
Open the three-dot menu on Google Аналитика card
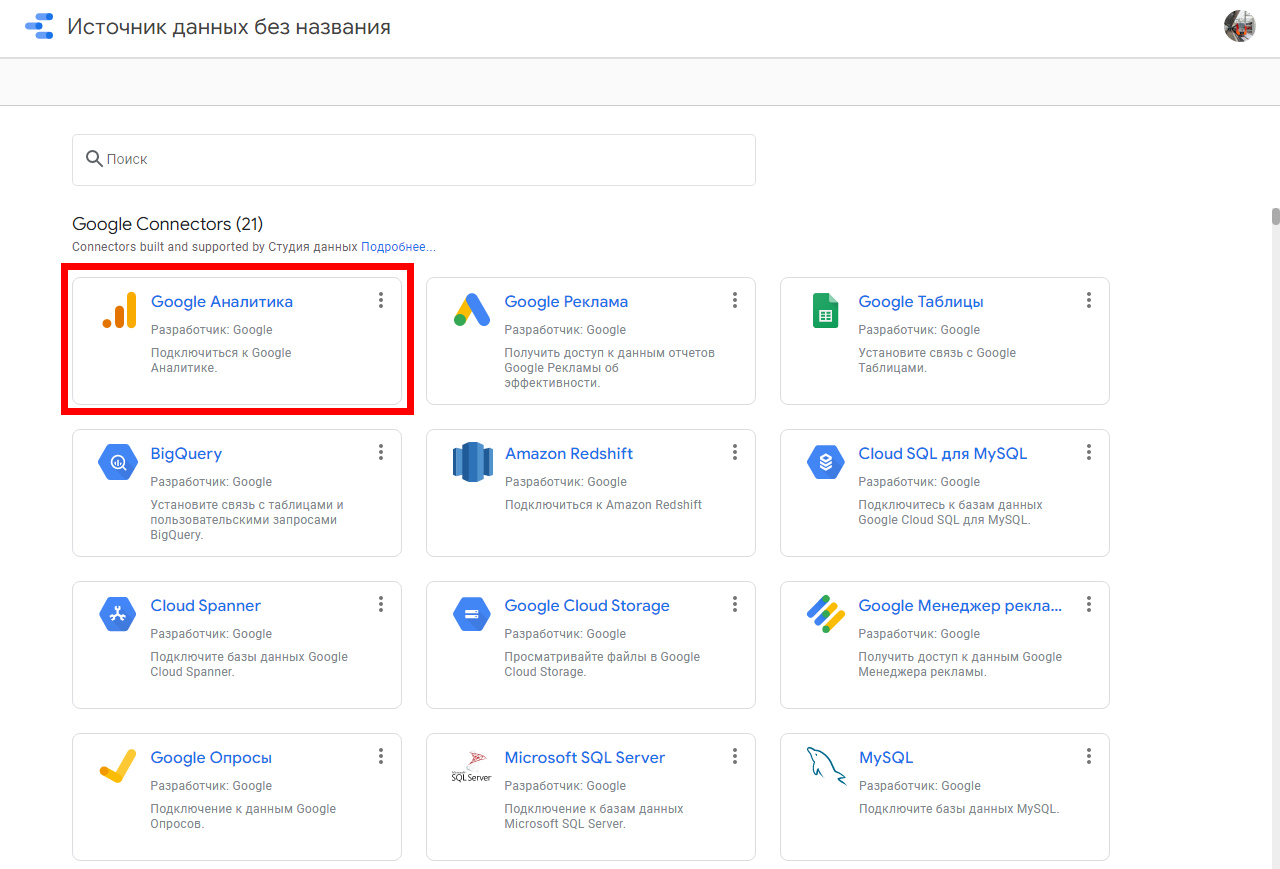coord(381,300)
